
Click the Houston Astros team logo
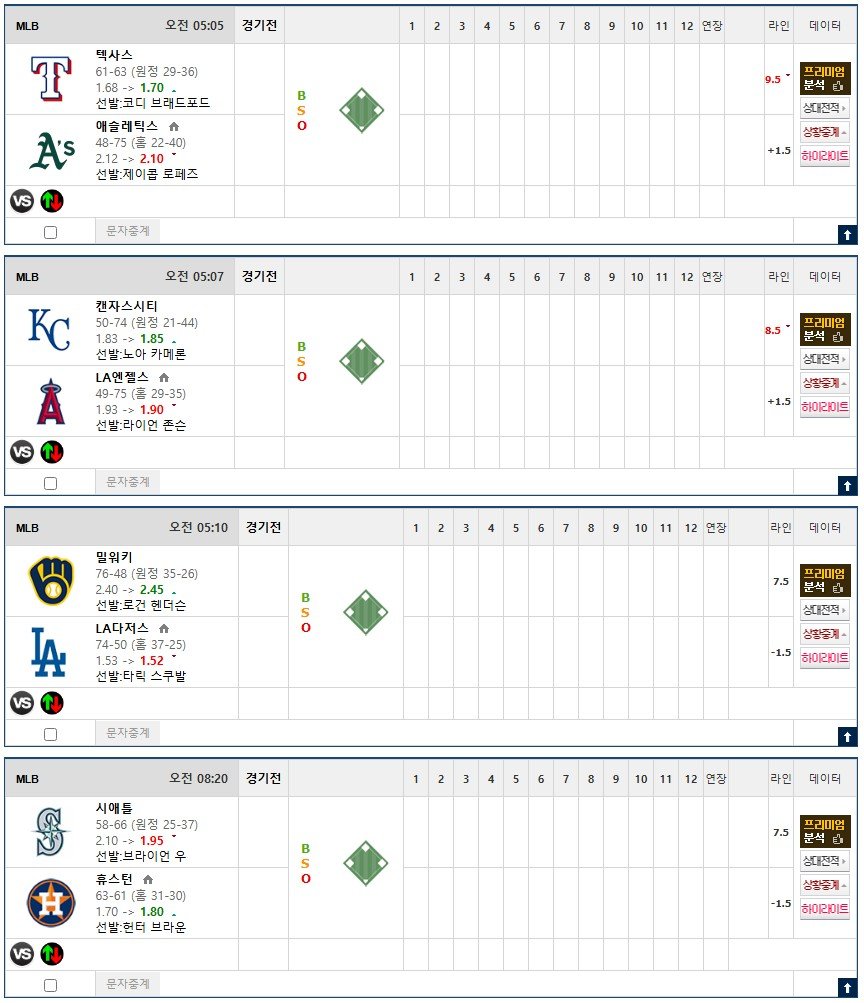[51, 903]
